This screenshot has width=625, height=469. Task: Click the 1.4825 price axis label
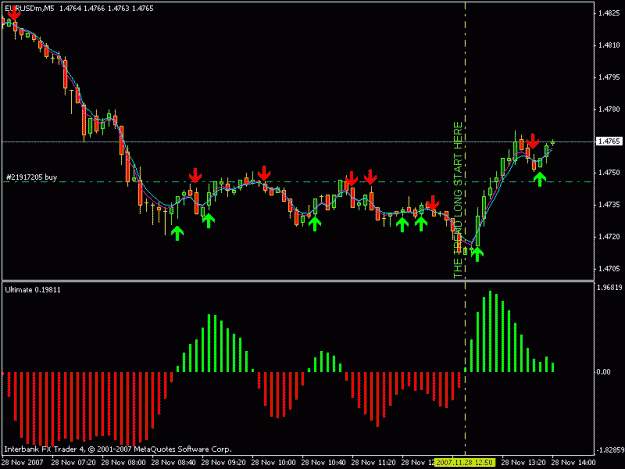(609, 13)
